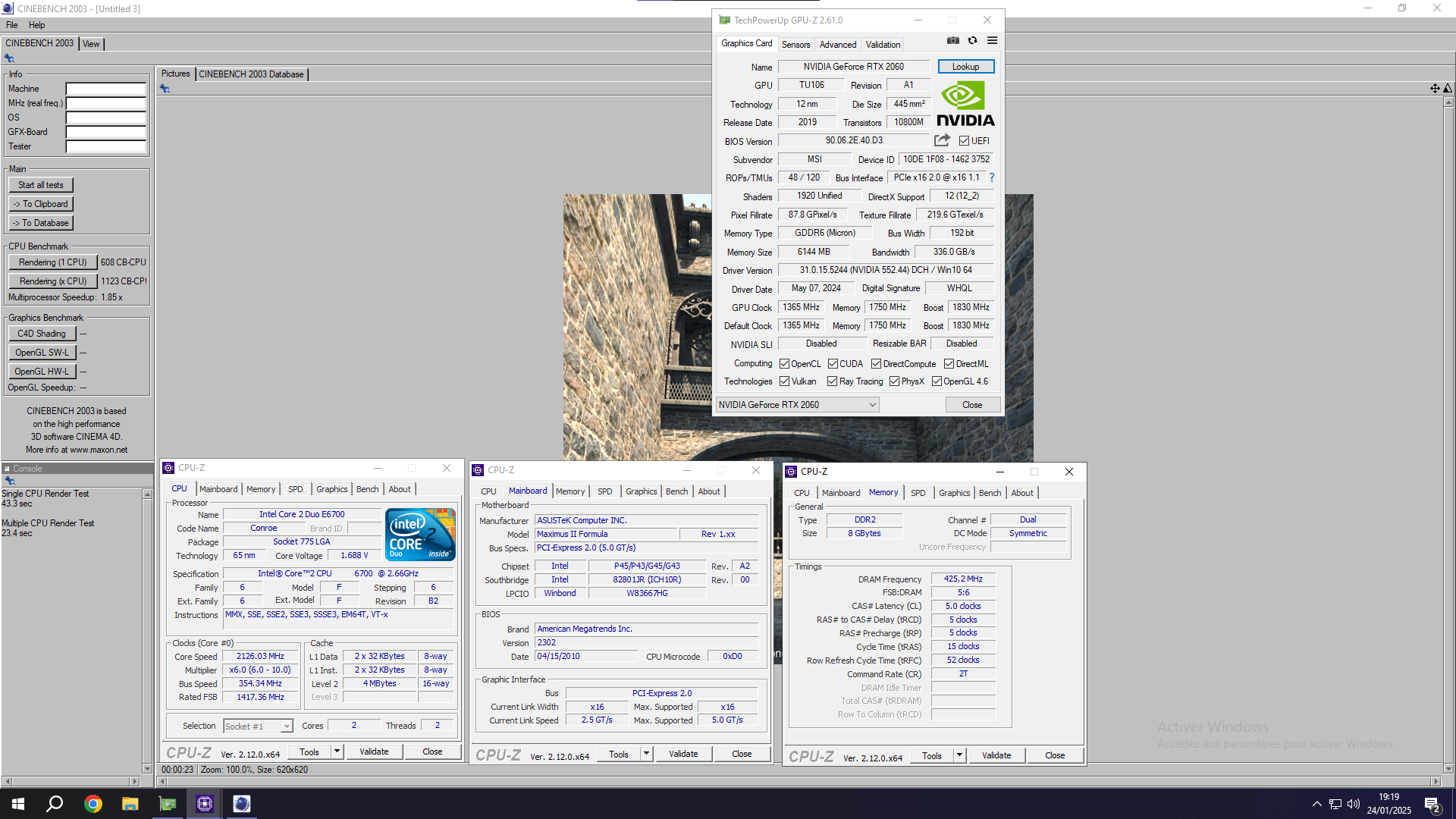Click the Intel Core 2 Duo logo
Viewport: 1456px width, 819px height.
pyautogui.click(x=420, y=535)
